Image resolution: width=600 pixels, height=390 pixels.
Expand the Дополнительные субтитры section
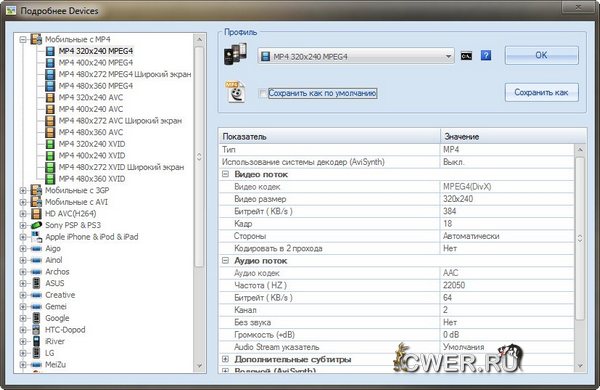[x=225, y=359]
